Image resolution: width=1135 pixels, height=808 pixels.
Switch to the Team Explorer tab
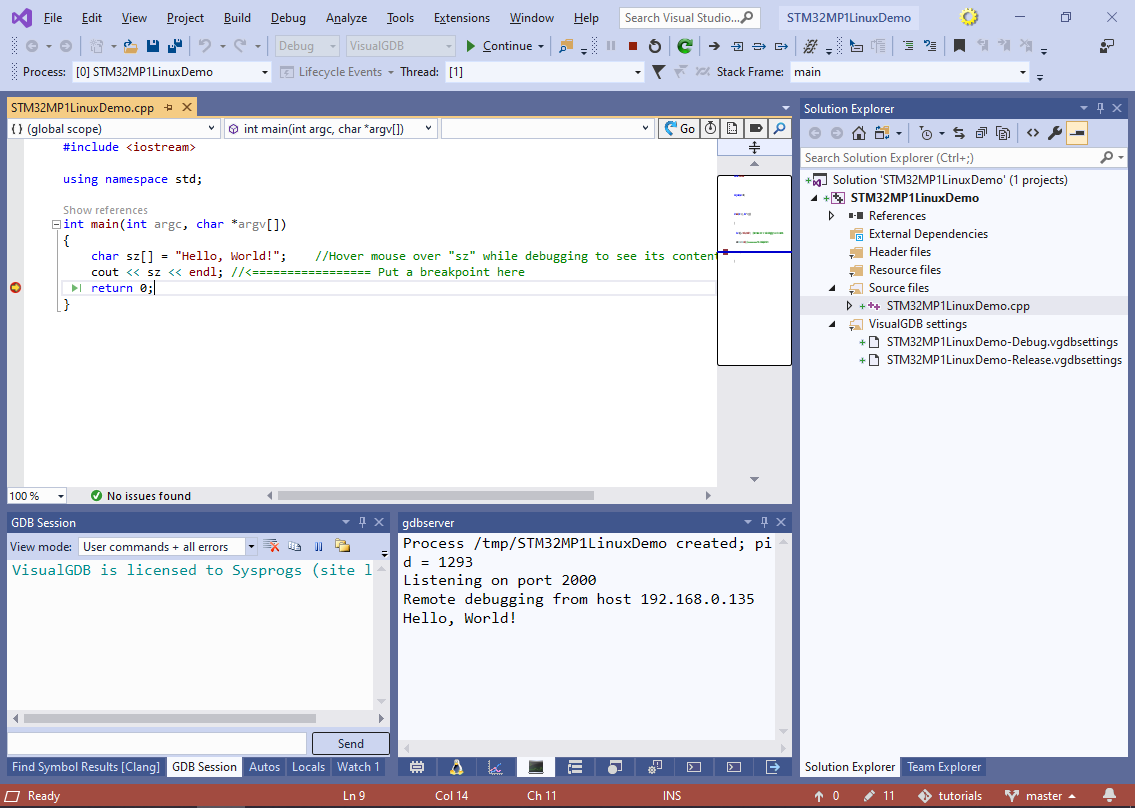(944, 767)
